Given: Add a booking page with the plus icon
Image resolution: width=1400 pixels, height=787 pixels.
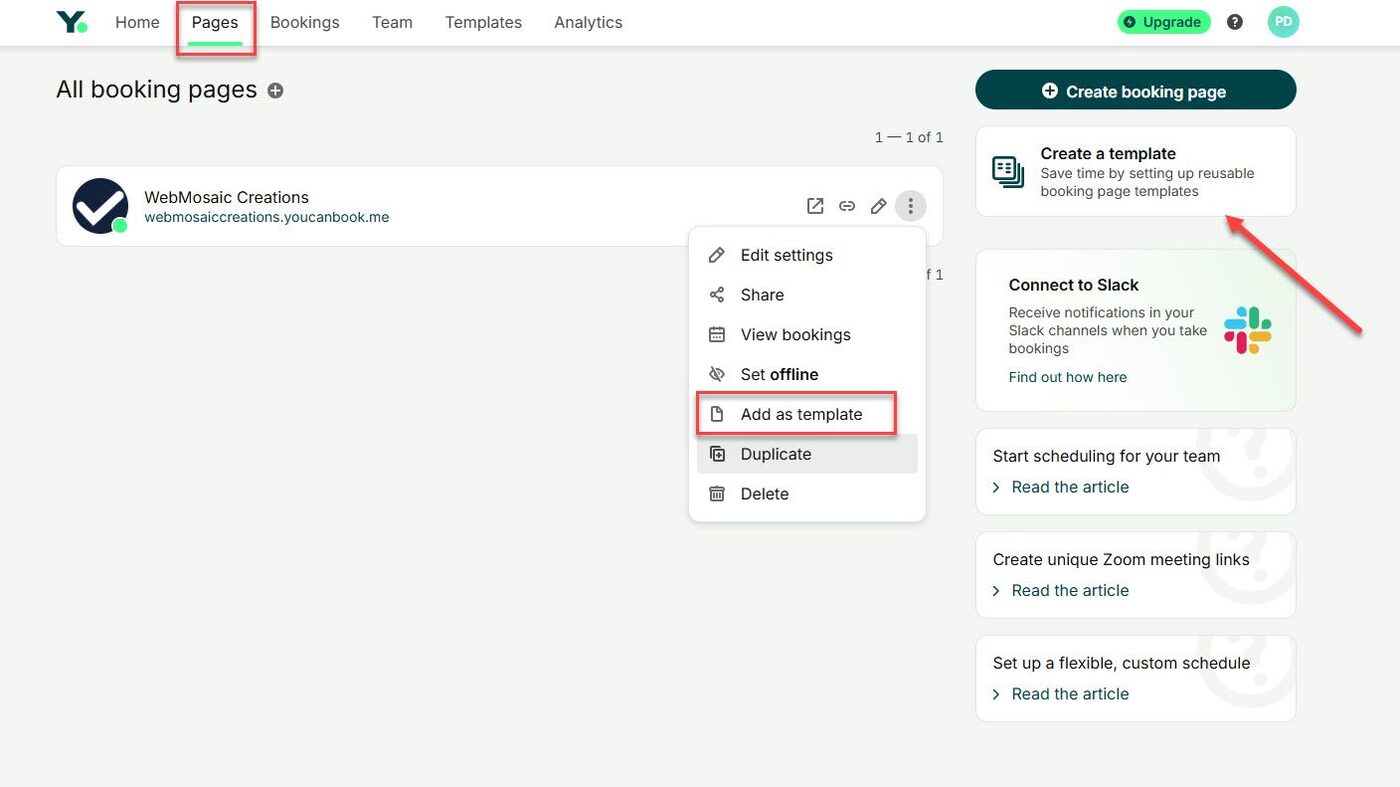Looking at the screenshot, I should pos(275,90).
